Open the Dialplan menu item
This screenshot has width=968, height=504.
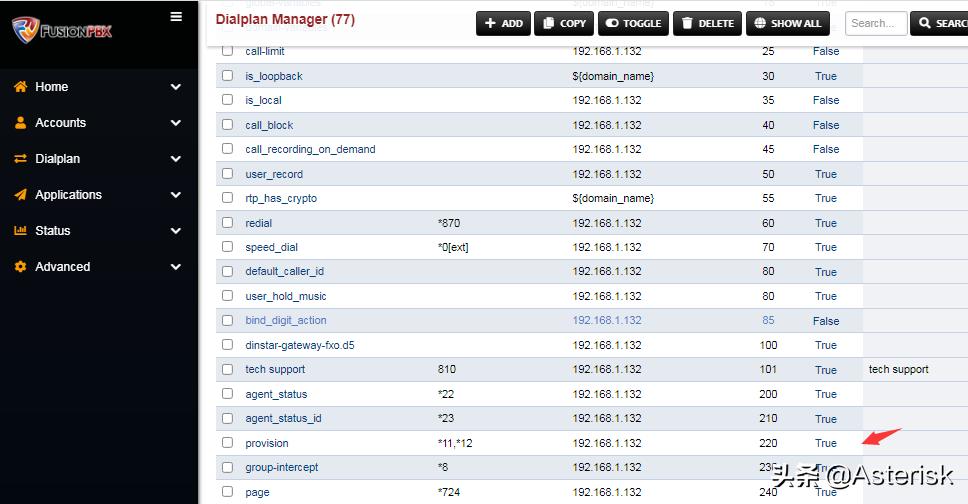coord(57,159)
